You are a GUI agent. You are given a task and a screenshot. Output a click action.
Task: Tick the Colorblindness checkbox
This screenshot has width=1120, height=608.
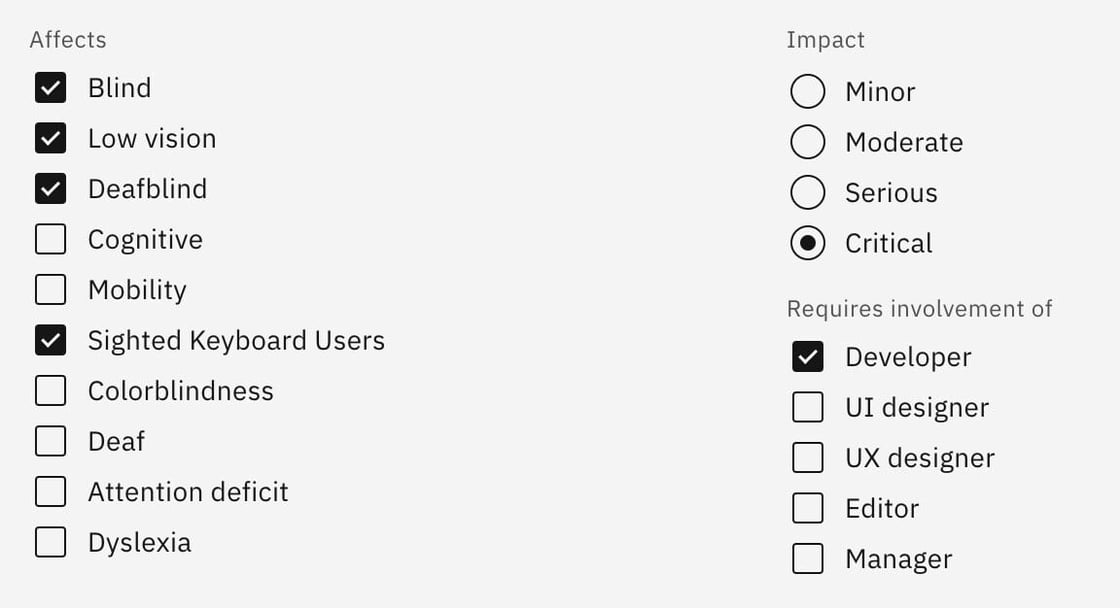50,391
